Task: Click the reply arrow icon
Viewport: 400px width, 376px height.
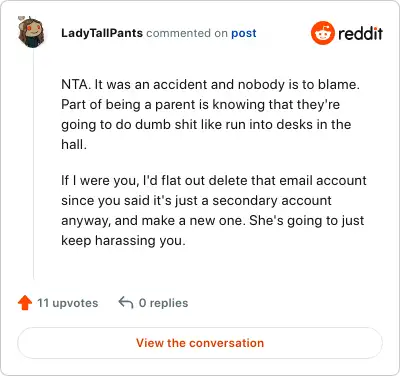Action: 126,303
